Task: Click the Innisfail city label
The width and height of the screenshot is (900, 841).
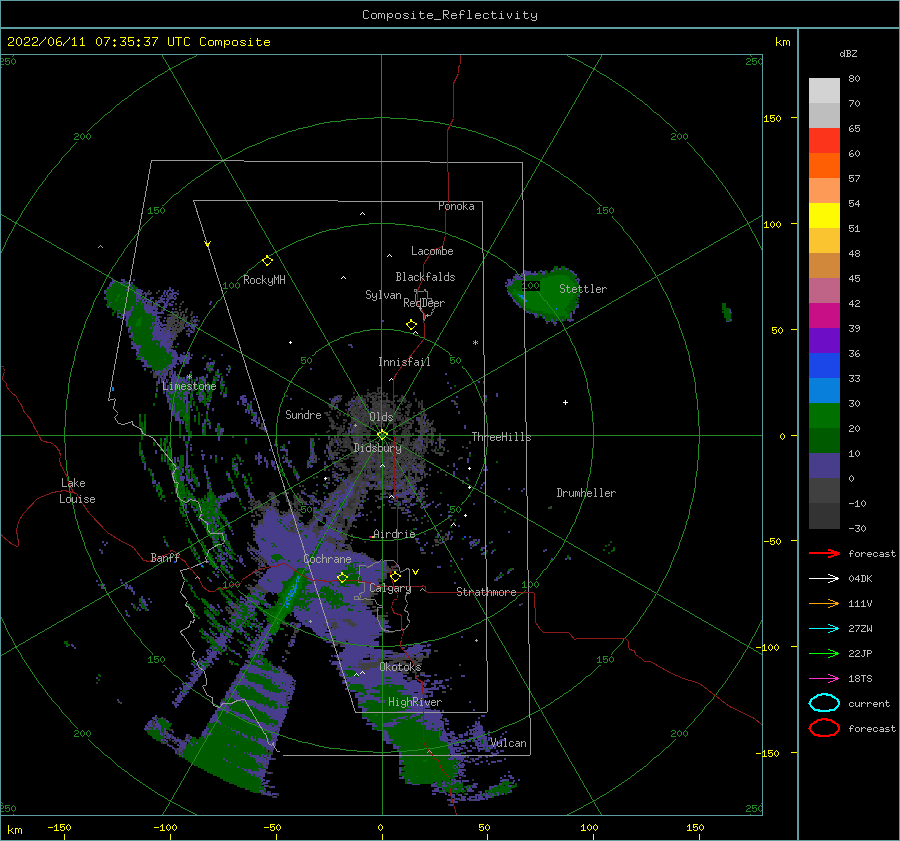Action: pyautogui.click(x=404, y=362)
